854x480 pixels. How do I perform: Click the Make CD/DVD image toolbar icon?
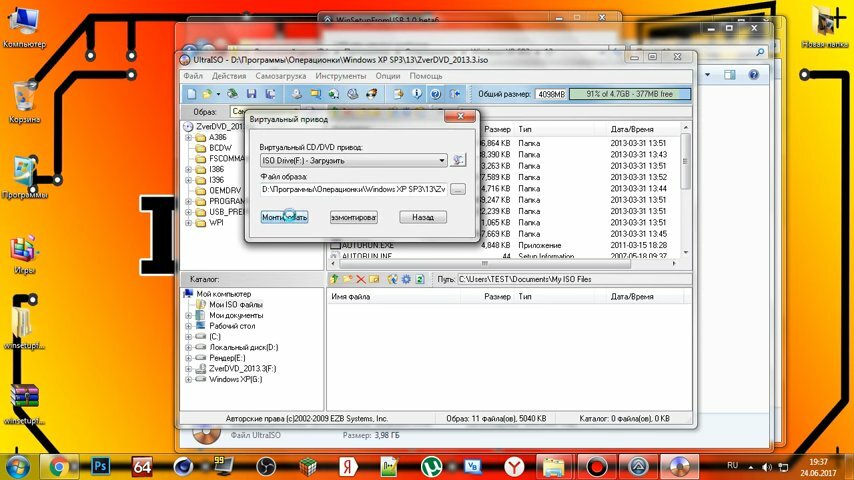(296, 94)
